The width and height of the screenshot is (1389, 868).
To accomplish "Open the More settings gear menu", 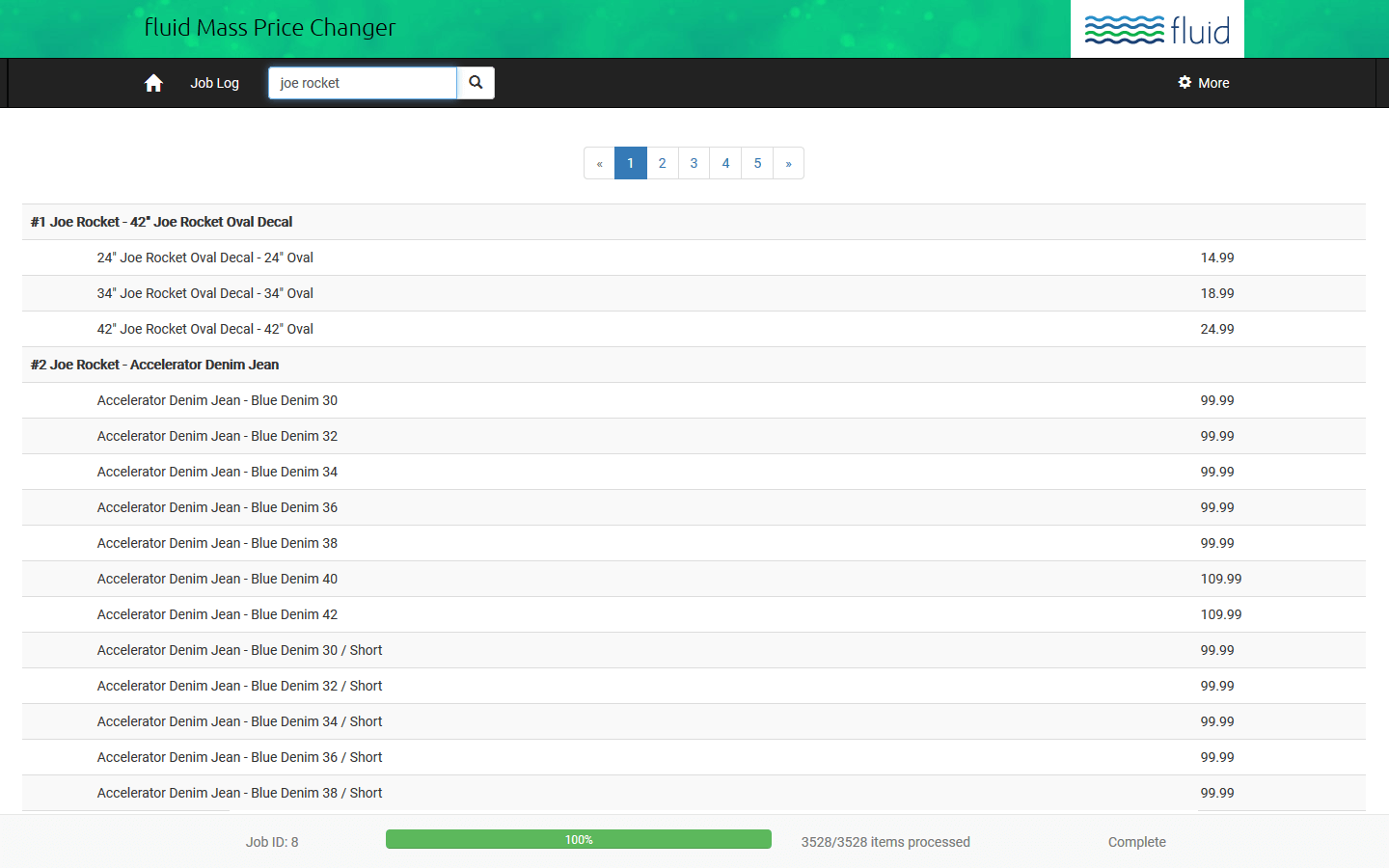I will tap(1204, 83).
